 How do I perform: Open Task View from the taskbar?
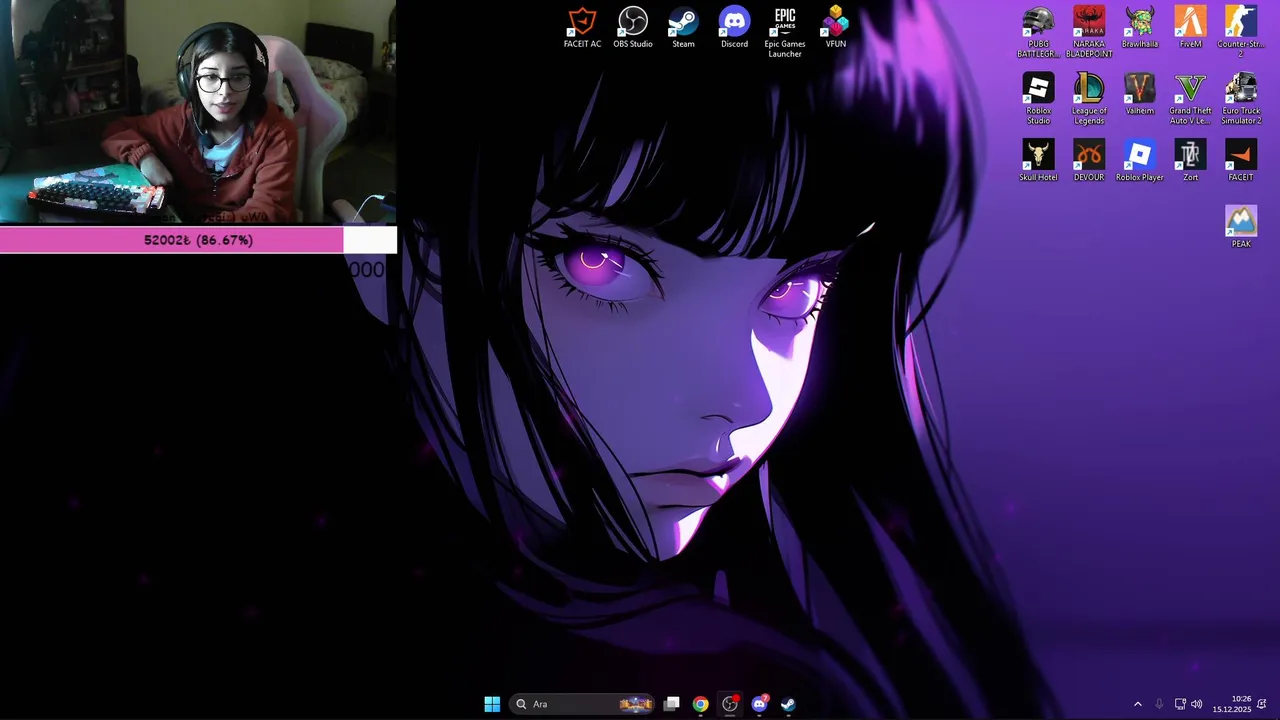pyautogui.click(x=672, y=704)
